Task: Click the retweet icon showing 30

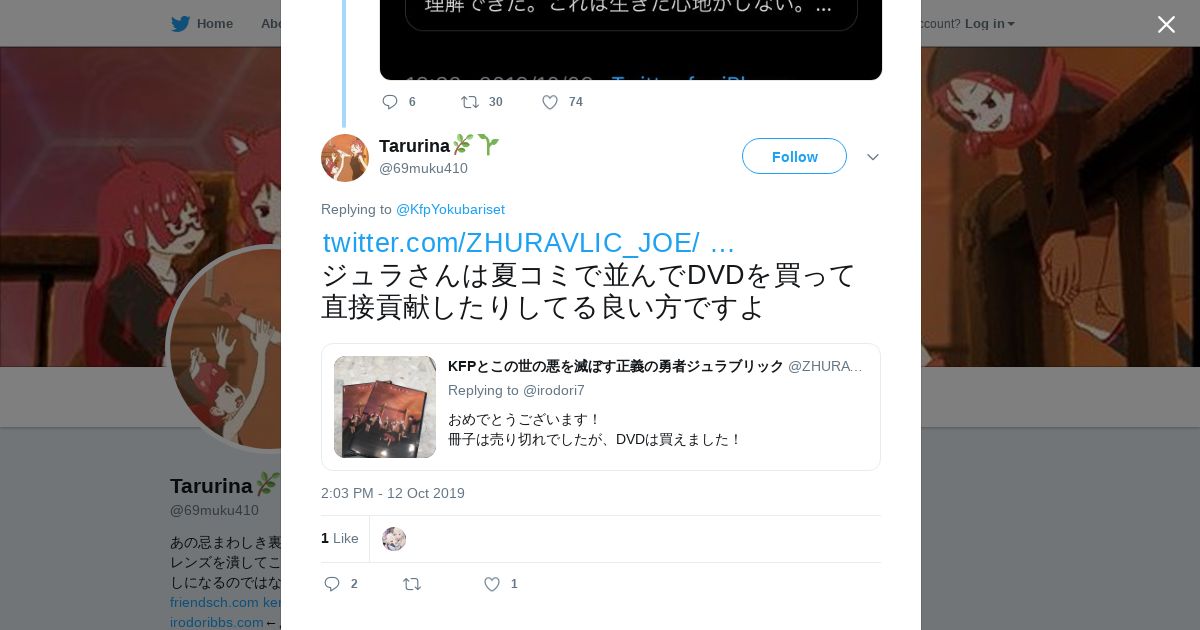Action: tap(469, 102)
